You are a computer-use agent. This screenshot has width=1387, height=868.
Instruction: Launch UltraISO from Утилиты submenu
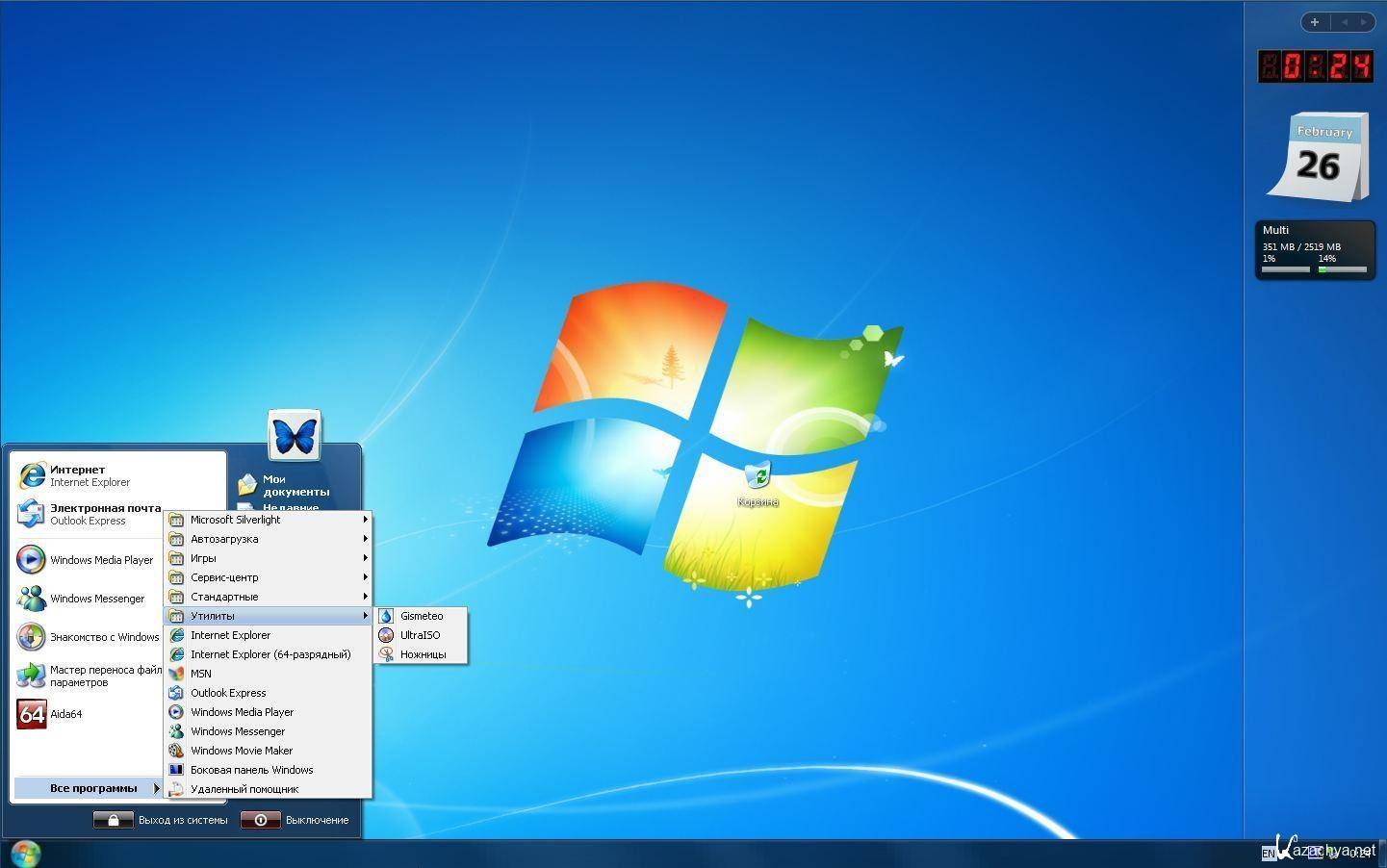422,635
